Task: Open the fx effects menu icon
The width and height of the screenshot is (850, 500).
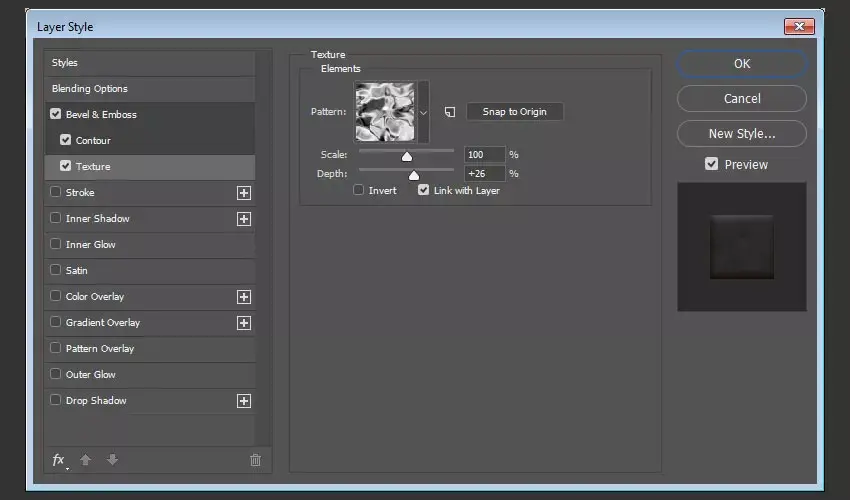Action: click(59, 460)
